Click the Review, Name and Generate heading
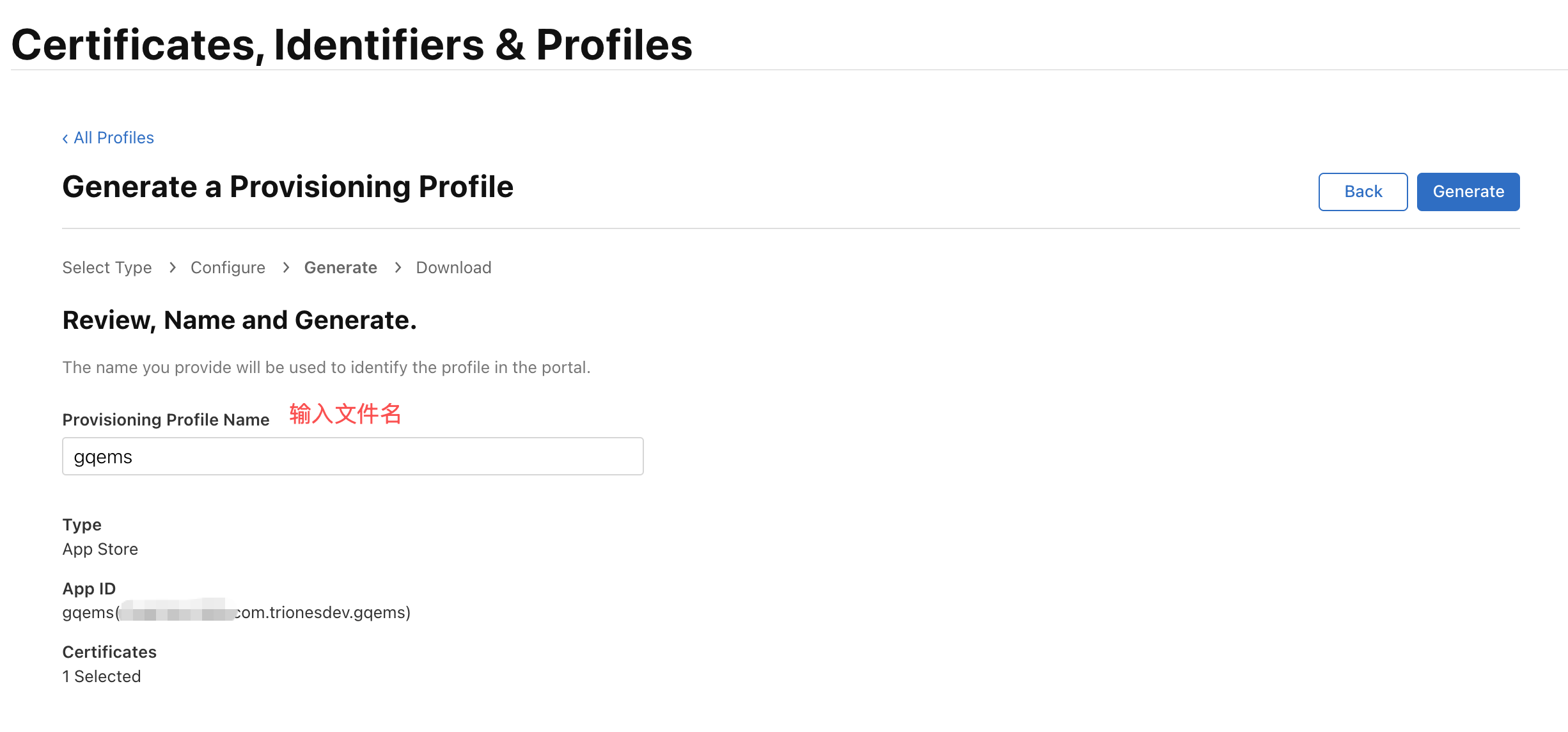Viewport: 1568px width, 732px height. tap(239, 320)
